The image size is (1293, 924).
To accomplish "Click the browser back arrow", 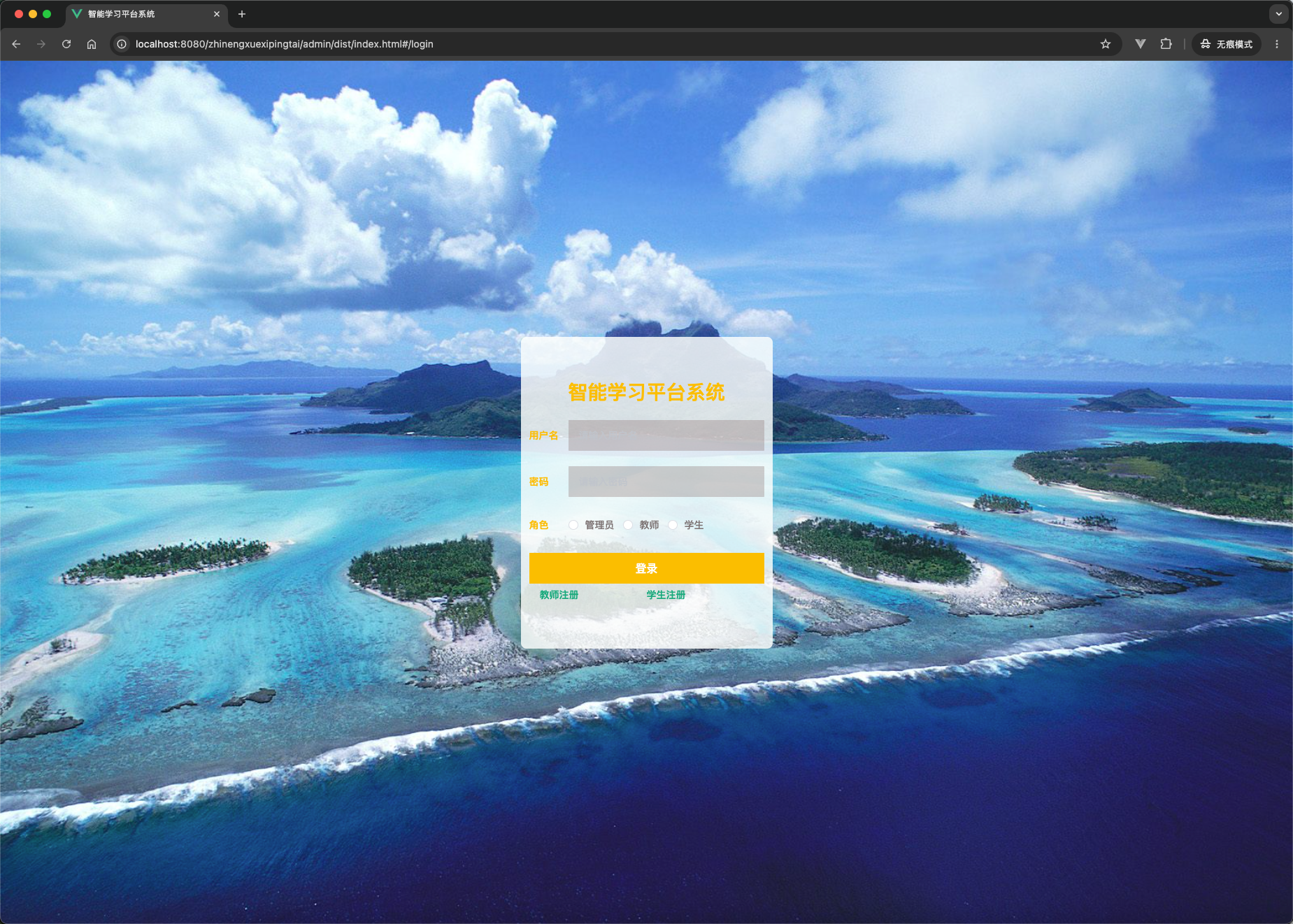I will point(16,44).
